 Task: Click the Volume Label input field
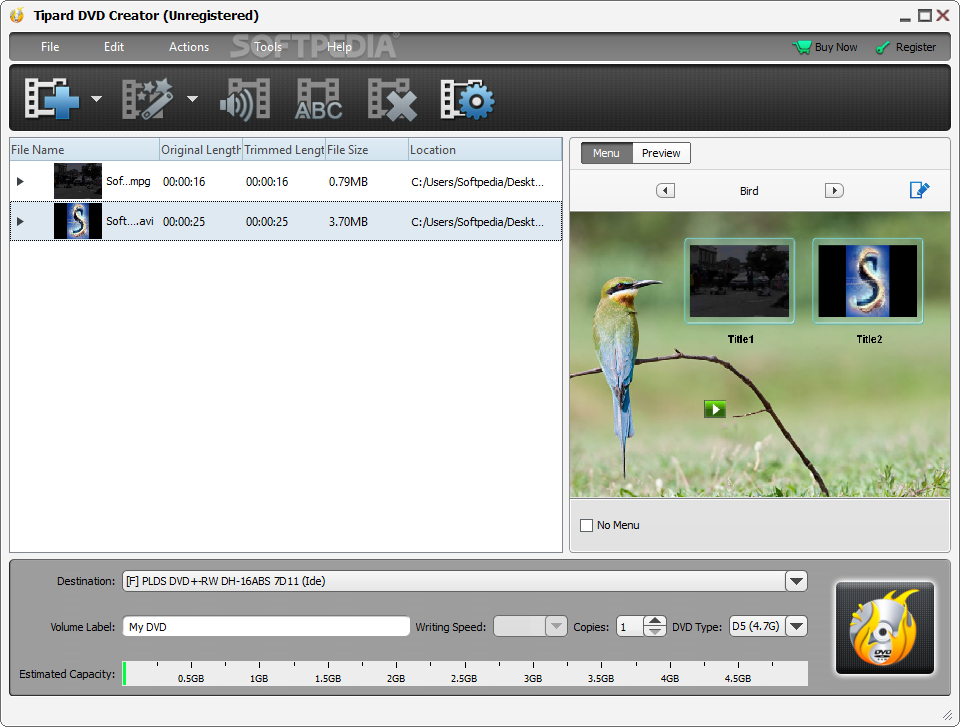click(x=266, y=627)
